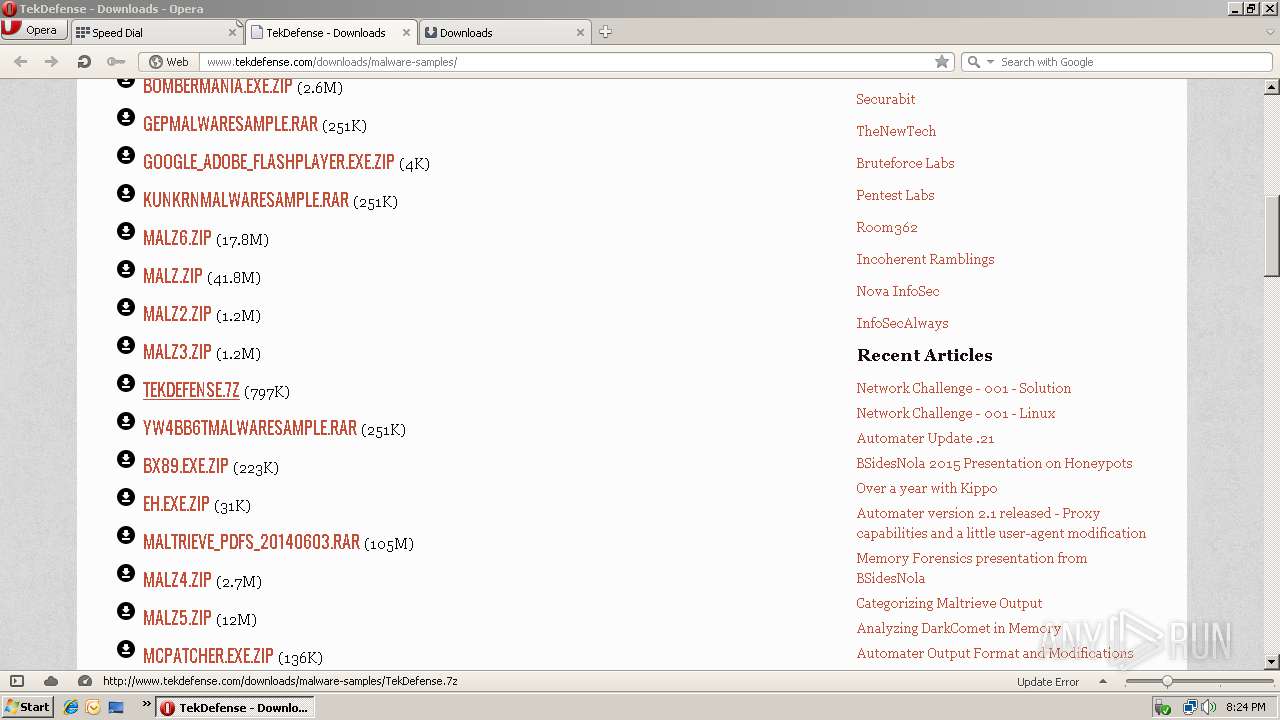Expand the view options arrow near Update Error

coord(1103,681)
